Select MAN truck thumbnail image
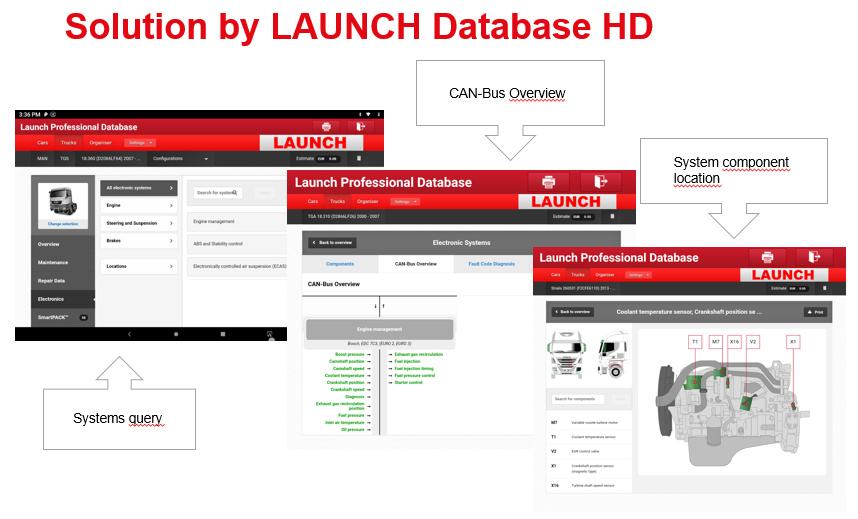 tap(63, 201)
